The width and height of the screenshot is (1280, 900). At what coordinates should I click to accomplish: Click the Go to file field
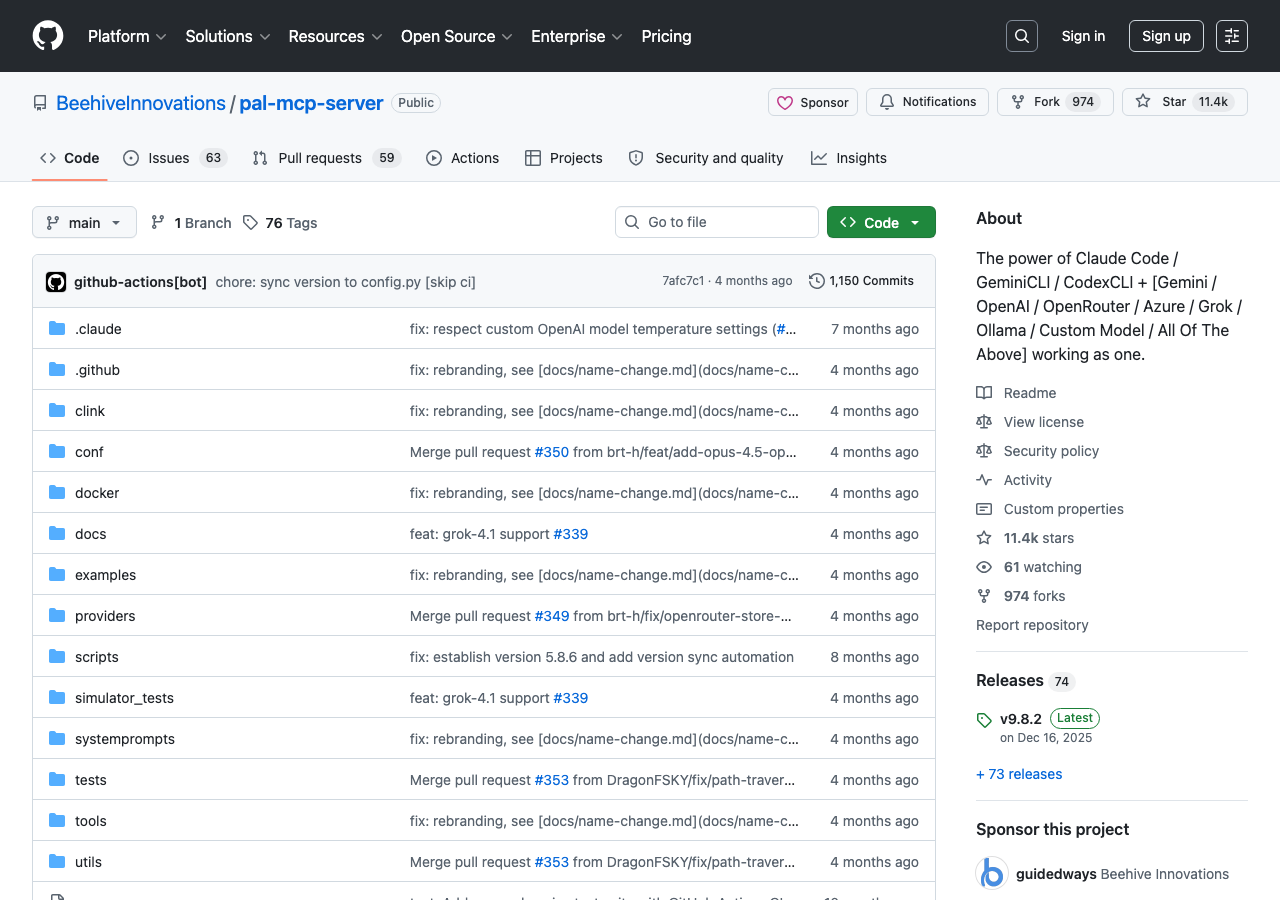tap(716, 222)
